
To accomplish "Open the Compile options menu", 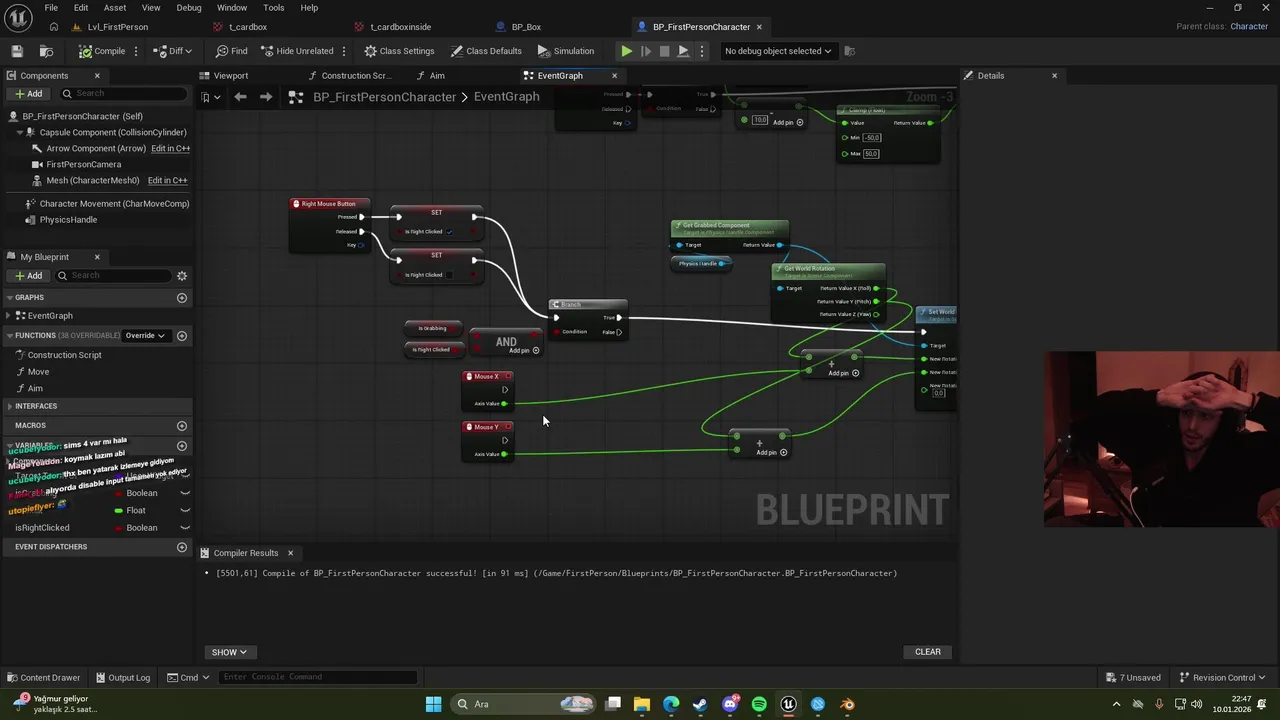I will click(x=135, y=51).
